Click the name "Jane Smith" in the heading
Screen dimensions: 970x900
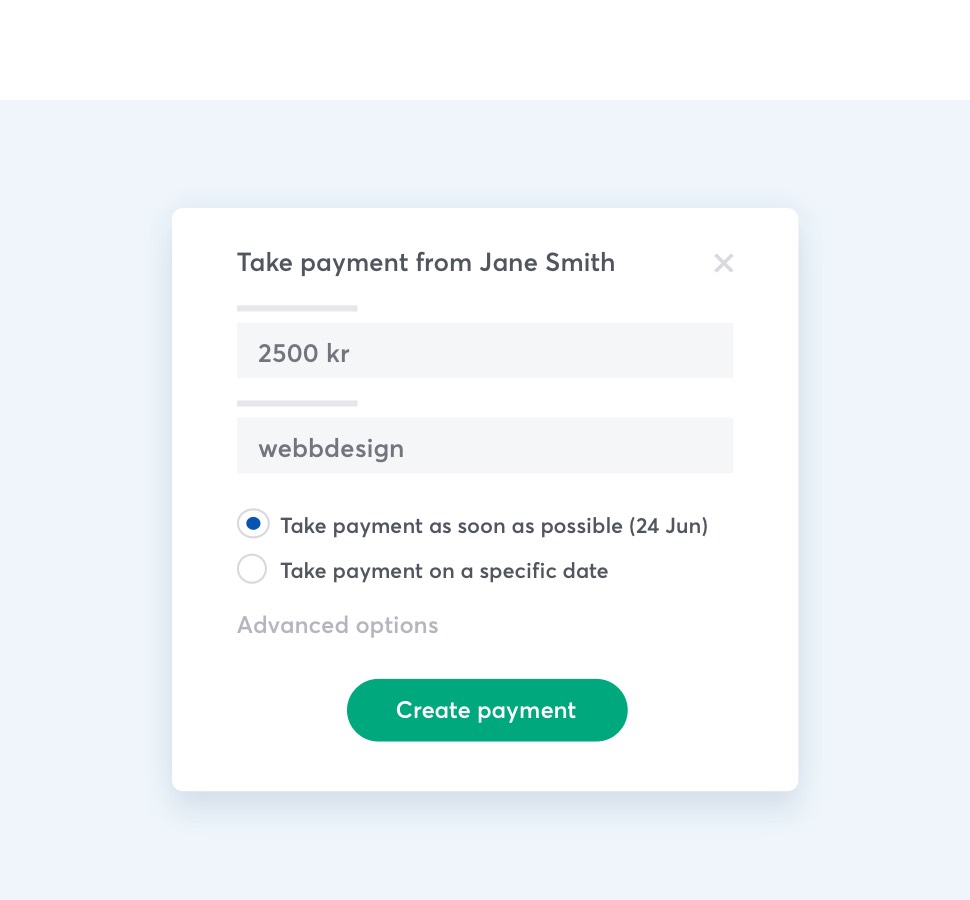click(547, 263)
